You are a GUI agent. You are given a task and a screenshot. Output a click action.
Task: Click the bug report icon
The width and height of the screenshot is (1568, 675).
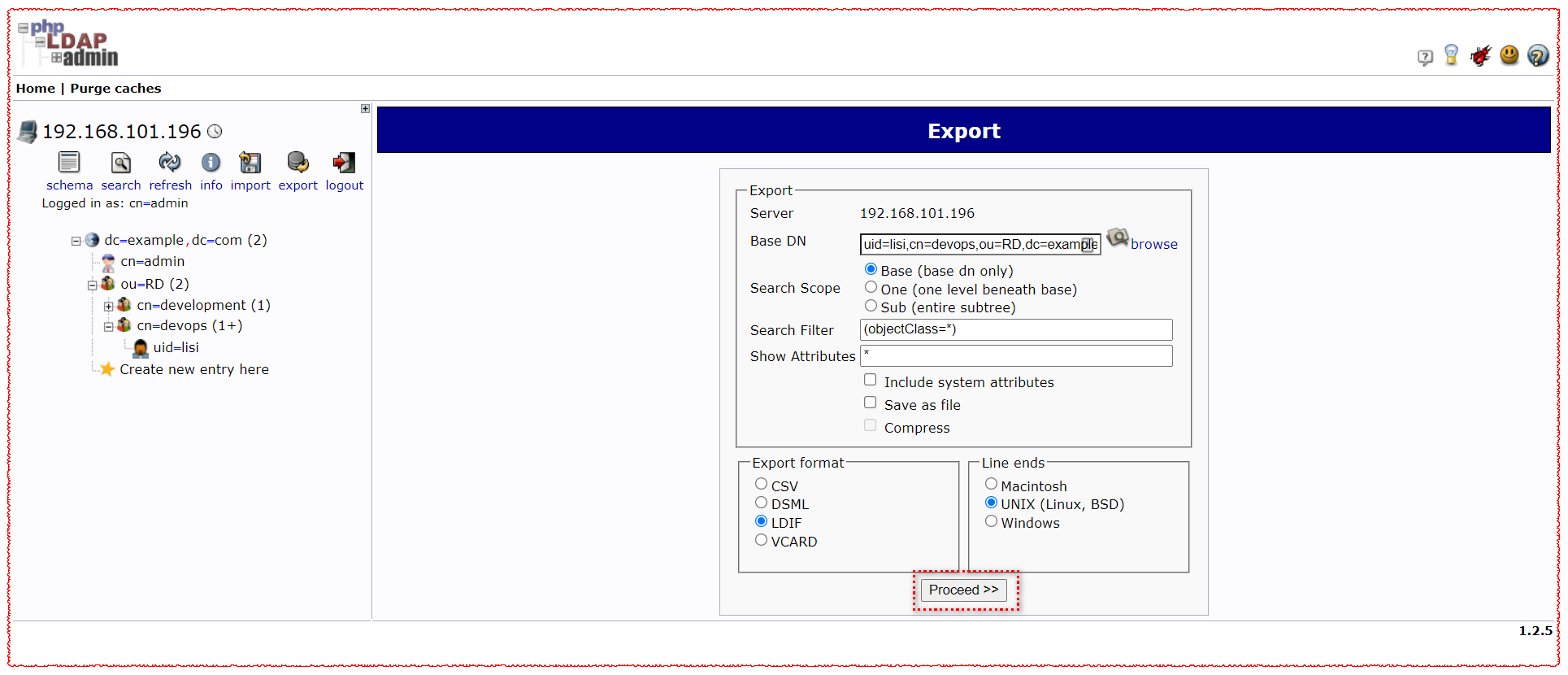pyautogui.click(x=1480, y=55)
